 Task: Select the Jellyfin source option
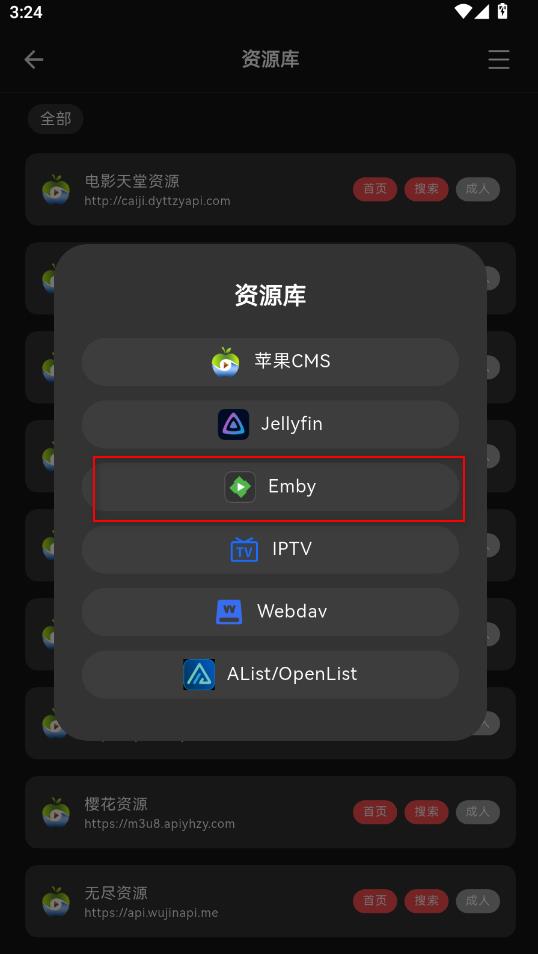point(270,424)
